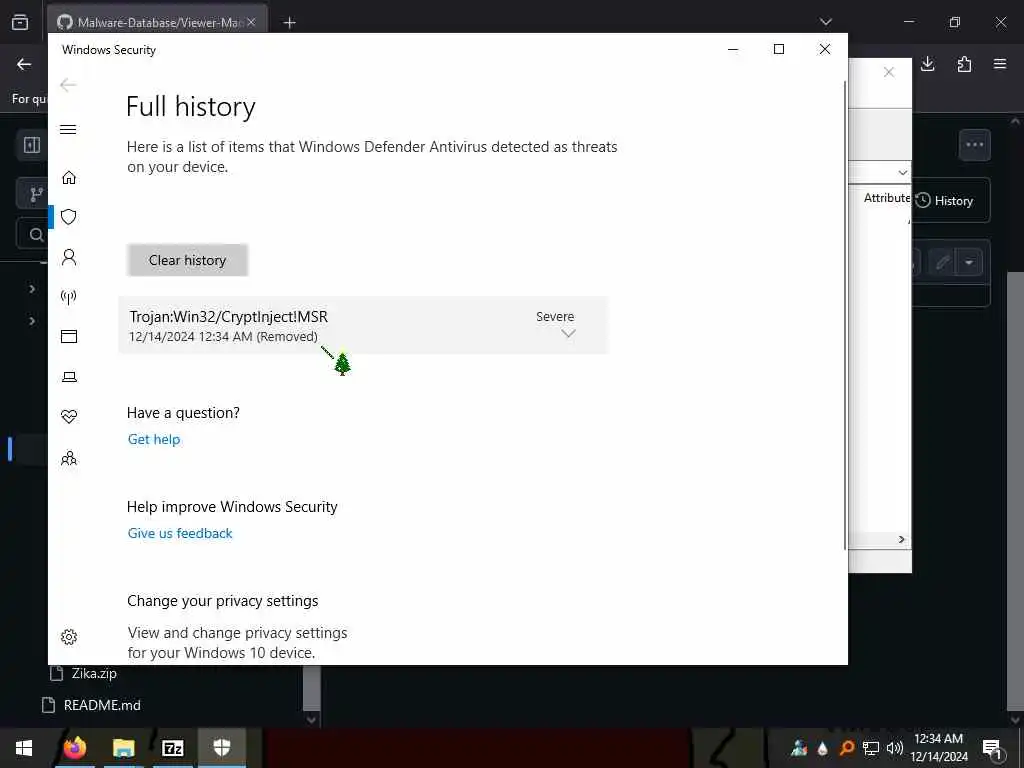Open Virus & threat protection shield icon
Screen dimensions: 1024x768
pyautogui.click(x=69, y=217)
